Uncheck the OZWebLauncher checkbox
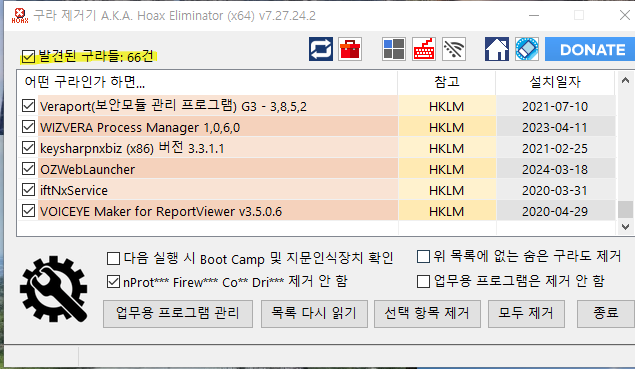This screenshot has width=635, height=369. 28,169
